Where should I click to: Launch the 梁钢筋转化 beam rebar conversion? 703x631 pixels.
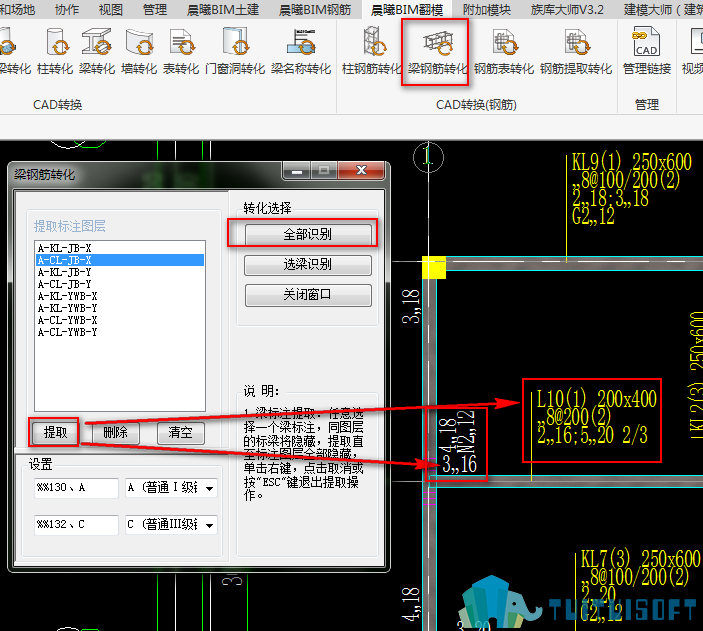[x=436, y=51]
